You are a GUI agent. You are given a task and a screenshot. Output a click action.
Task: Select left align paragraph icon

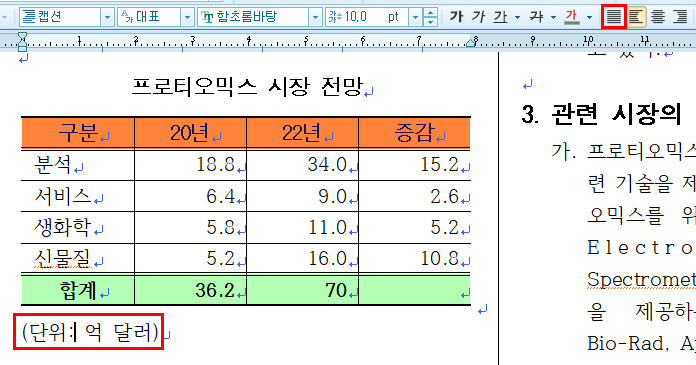coord(636,17)
